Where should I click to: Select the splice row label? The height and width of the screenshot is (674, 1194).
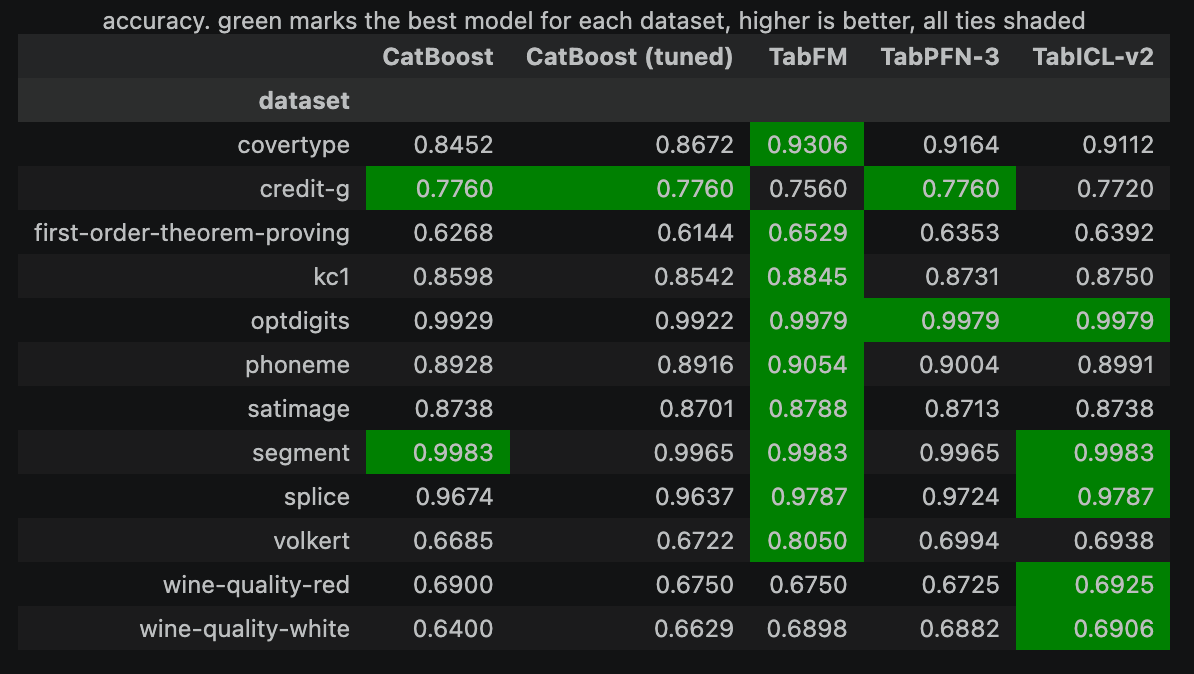click(x=317, y=497)
